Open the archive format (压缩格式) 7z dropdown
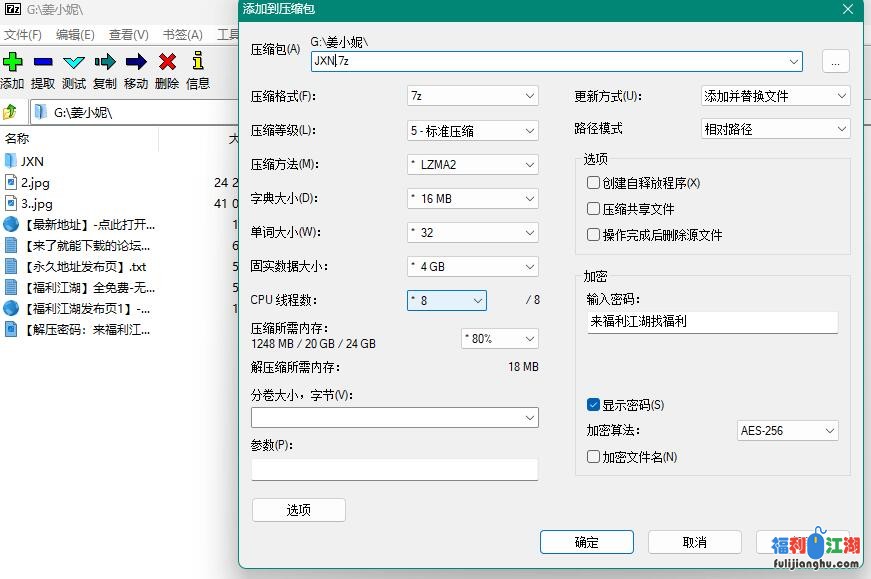Image resolution: width=871 pixels, height=579 pixels. click(x=473, y=96)
